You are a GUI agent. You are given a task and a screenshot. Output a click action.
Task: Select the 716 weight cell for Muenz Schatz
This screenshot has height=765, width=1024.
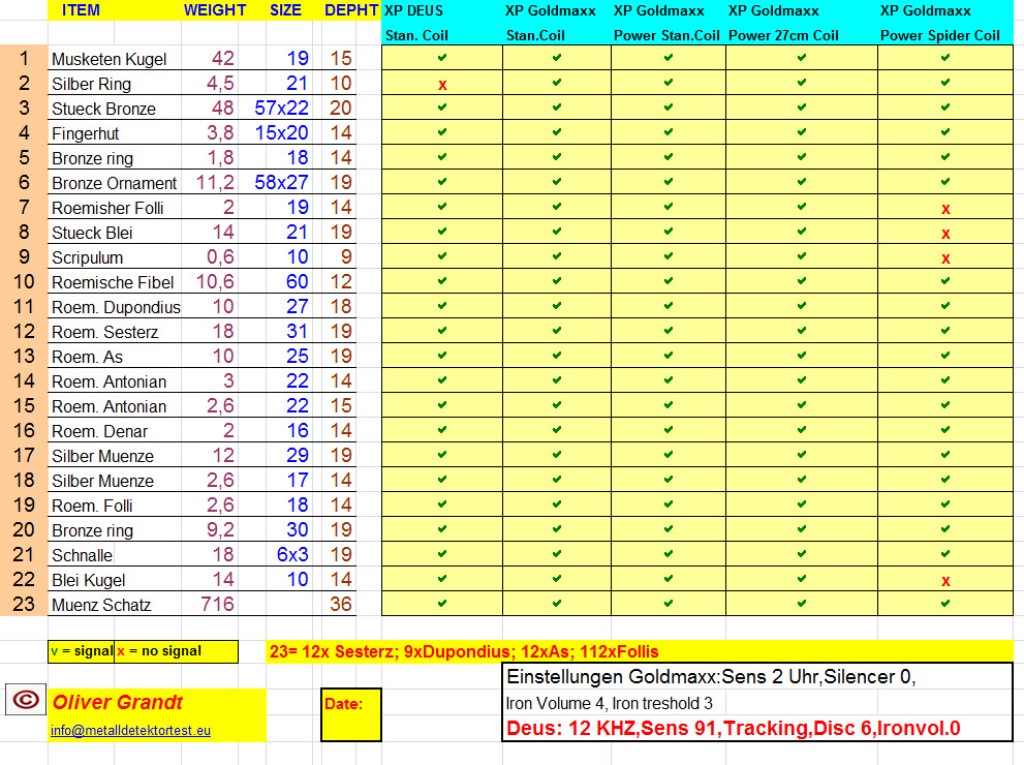click(216, 604)
